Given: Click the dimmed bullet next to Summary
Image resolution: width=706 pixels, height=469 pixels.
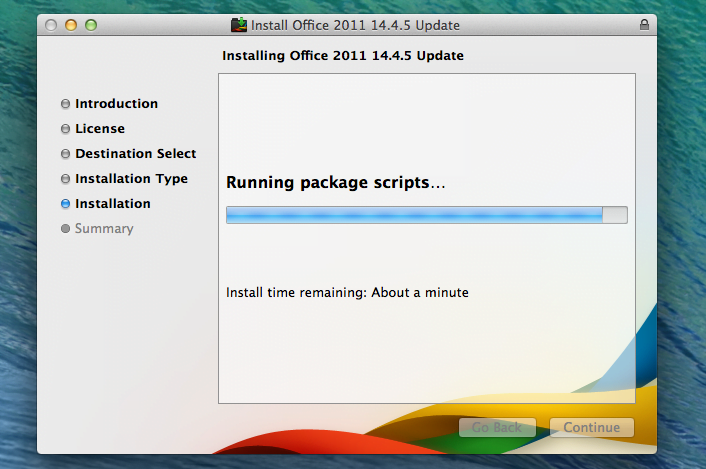Looking at the screenshot, I should click(x=66, y=229).
